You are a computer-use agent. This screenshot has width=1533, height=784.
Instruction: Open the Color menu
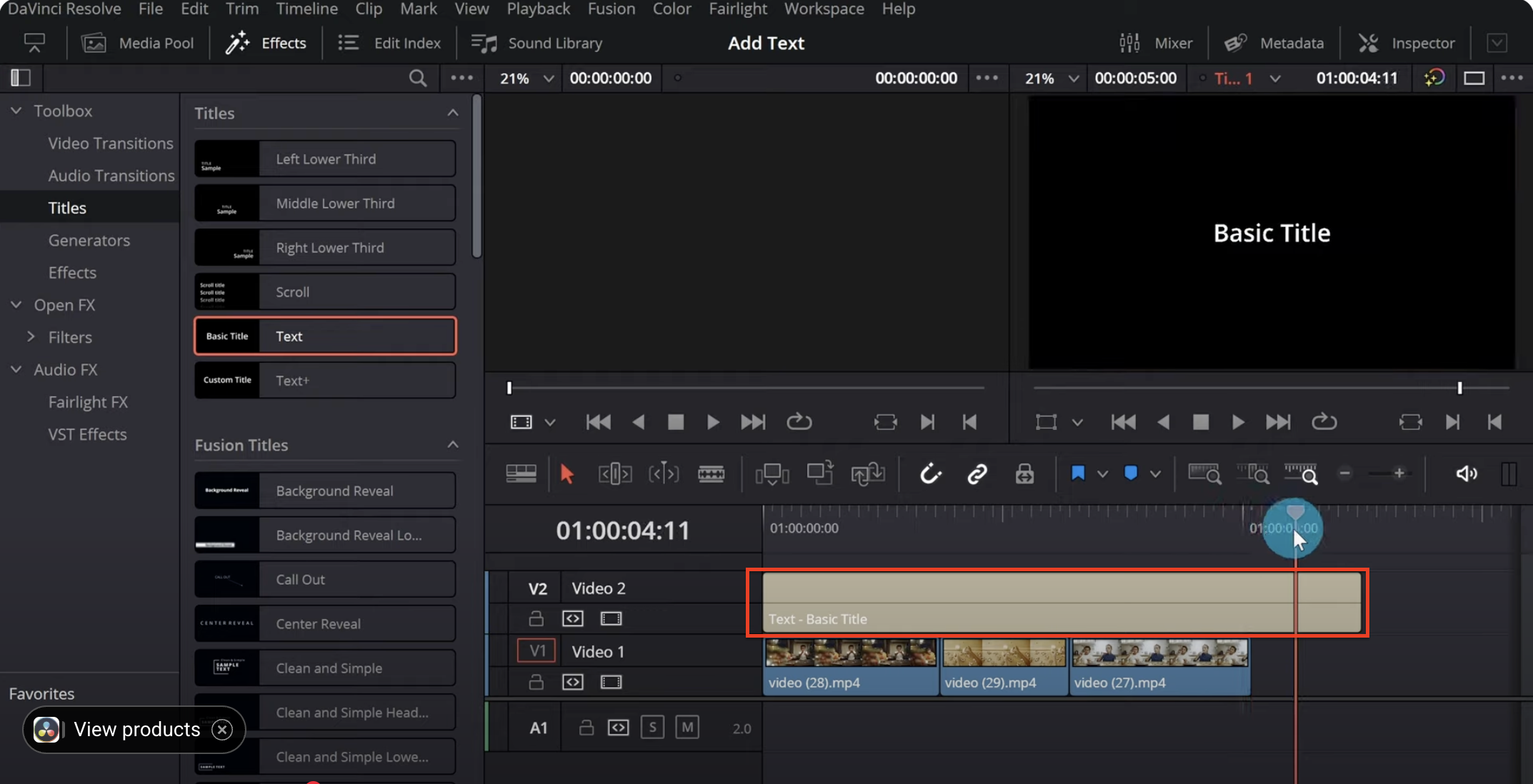672,9
